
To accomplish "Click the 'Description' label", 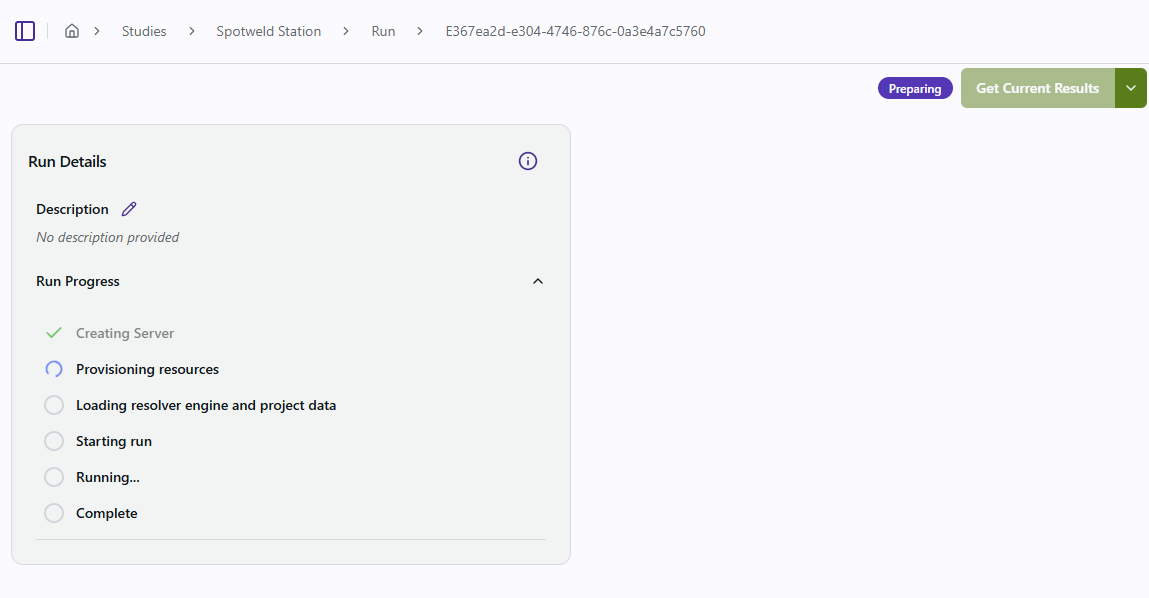I will [x=72, y=210].
